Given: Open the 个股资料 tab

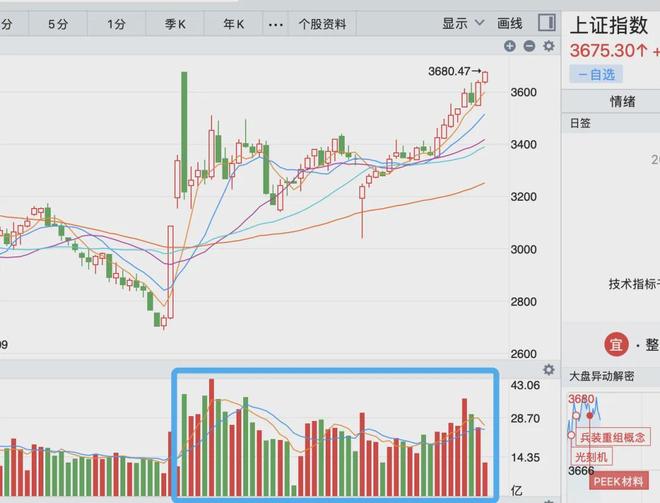Looking at the screenshot, I should [322, 24].
